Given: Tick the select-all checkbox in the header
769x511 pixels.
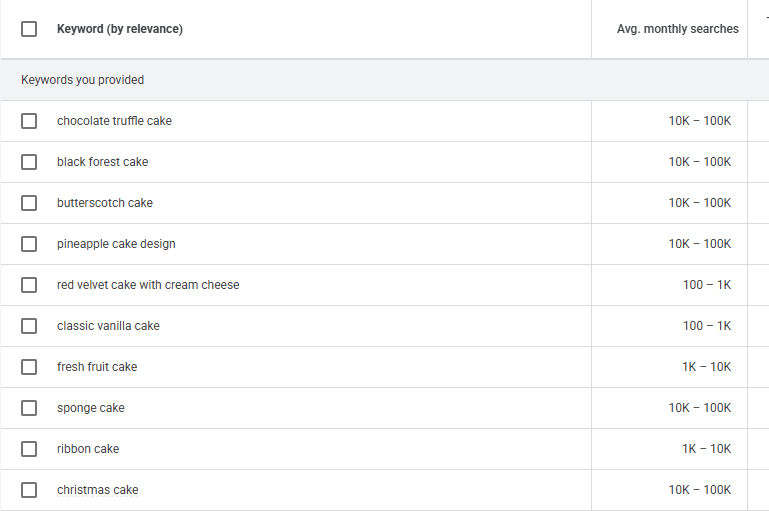Looking at the screenshot, I should 29,29.
